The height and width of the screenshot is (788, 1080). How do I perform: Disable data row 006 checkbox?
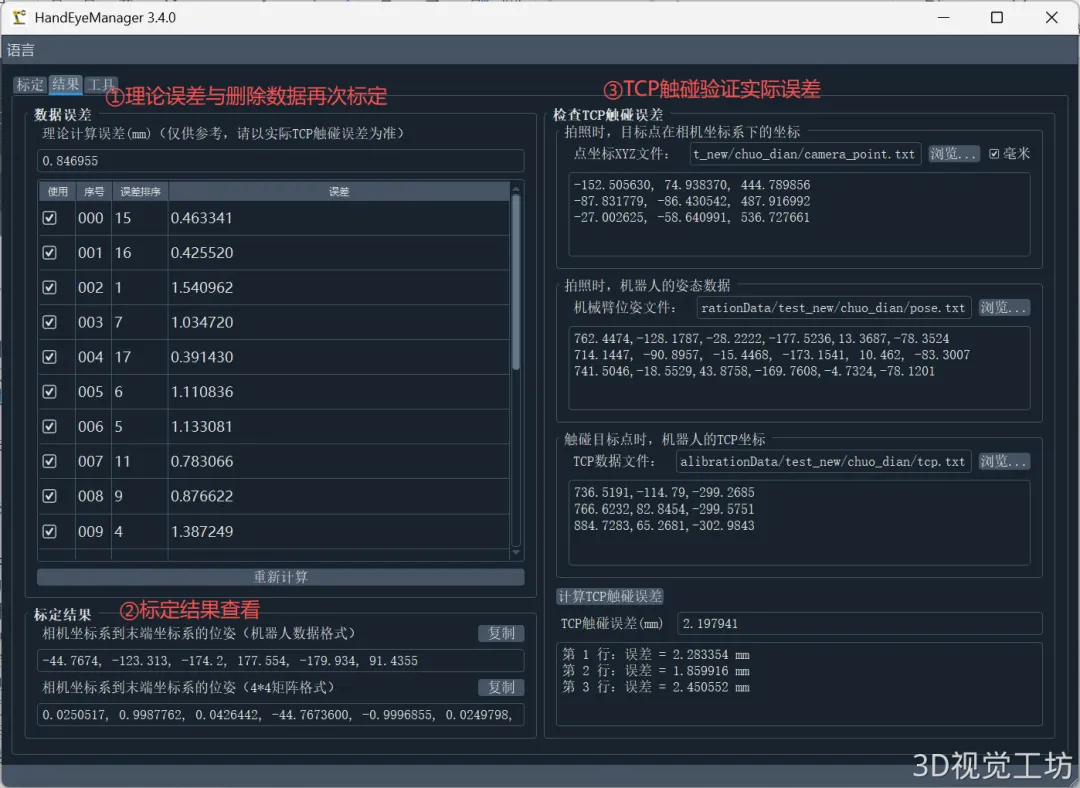click(x=50, y=426)
